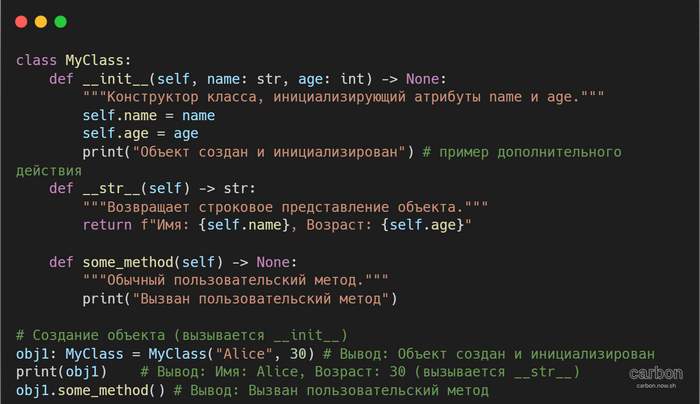Click the 'self.age = age' line
The image size is (700, 404).
pos(140,133)
